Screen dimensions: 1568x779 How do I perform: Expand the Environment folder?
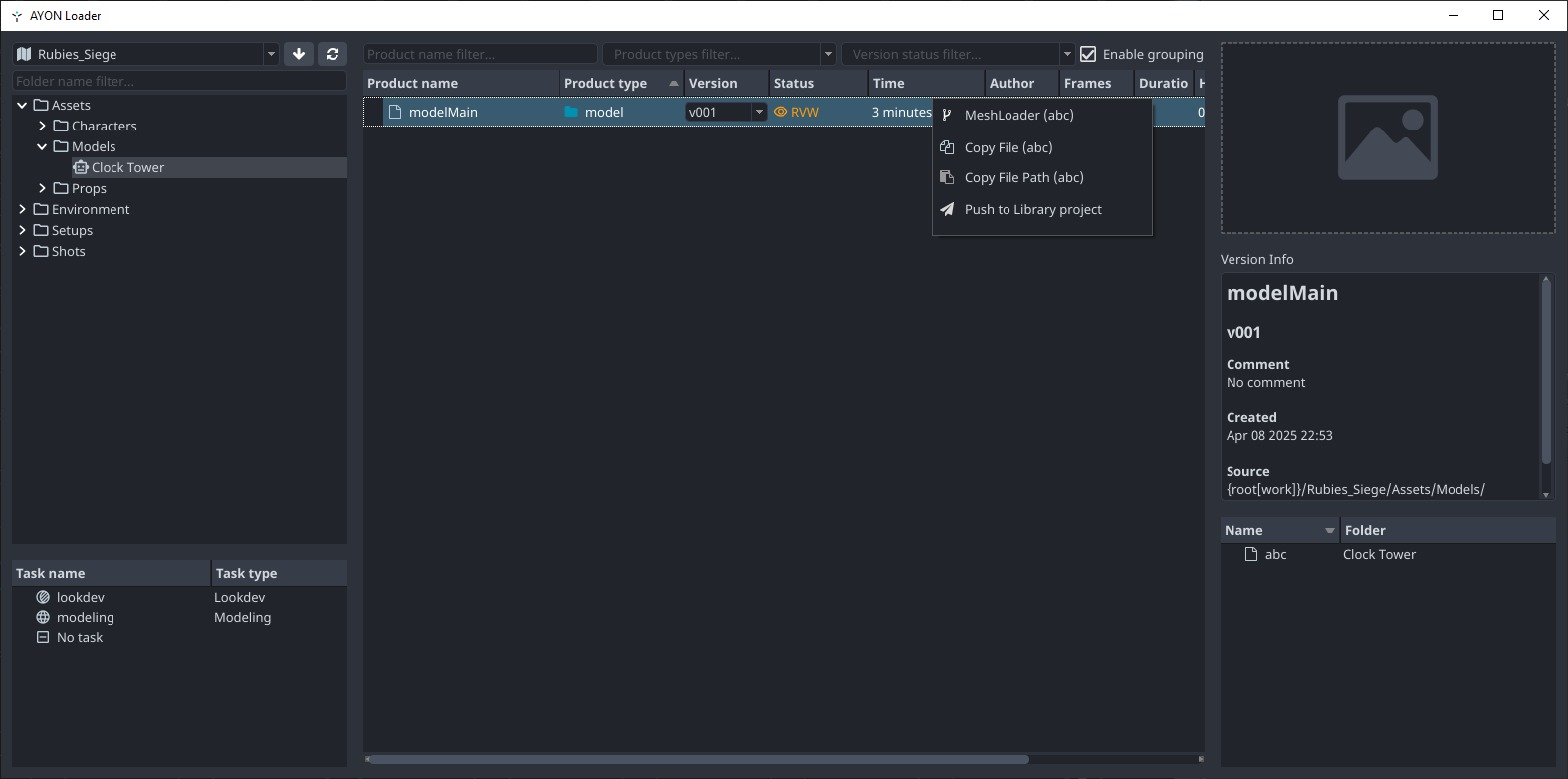pyautogui.click(x=22, y=209)
